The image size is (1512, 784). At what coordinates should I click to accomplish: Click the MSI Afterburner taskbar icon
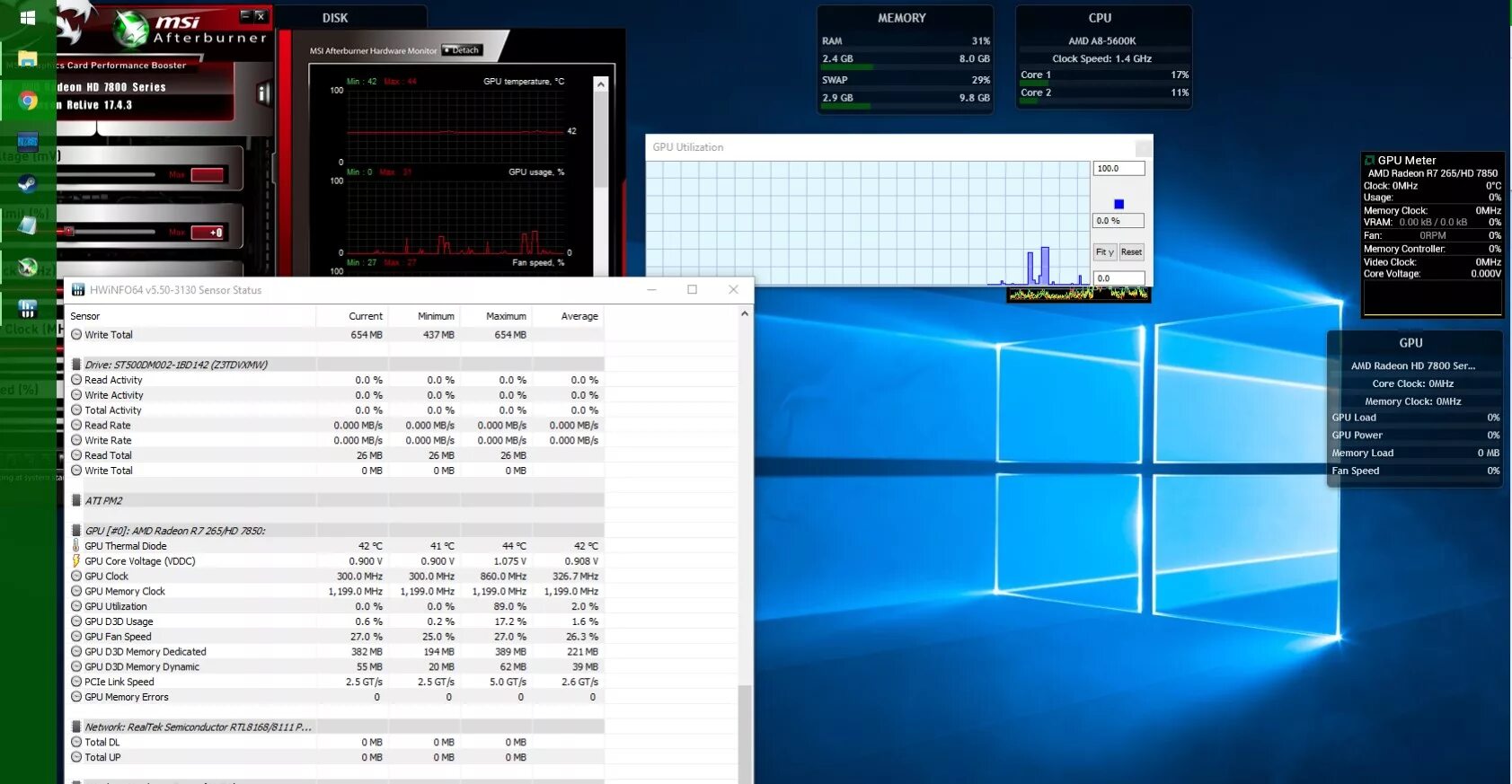(x=28, y=267)
